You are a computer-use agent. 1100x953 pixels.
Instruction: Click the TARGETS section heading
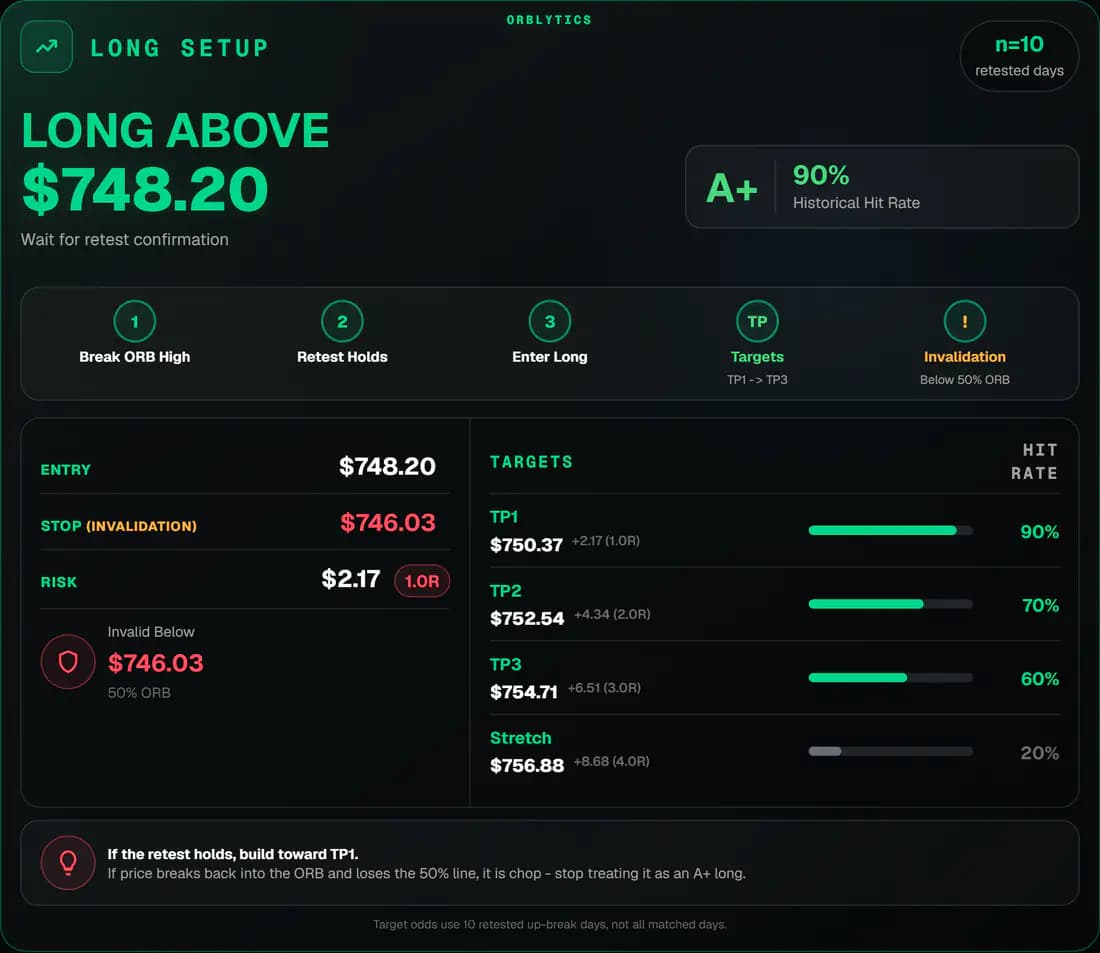[531, 462]
